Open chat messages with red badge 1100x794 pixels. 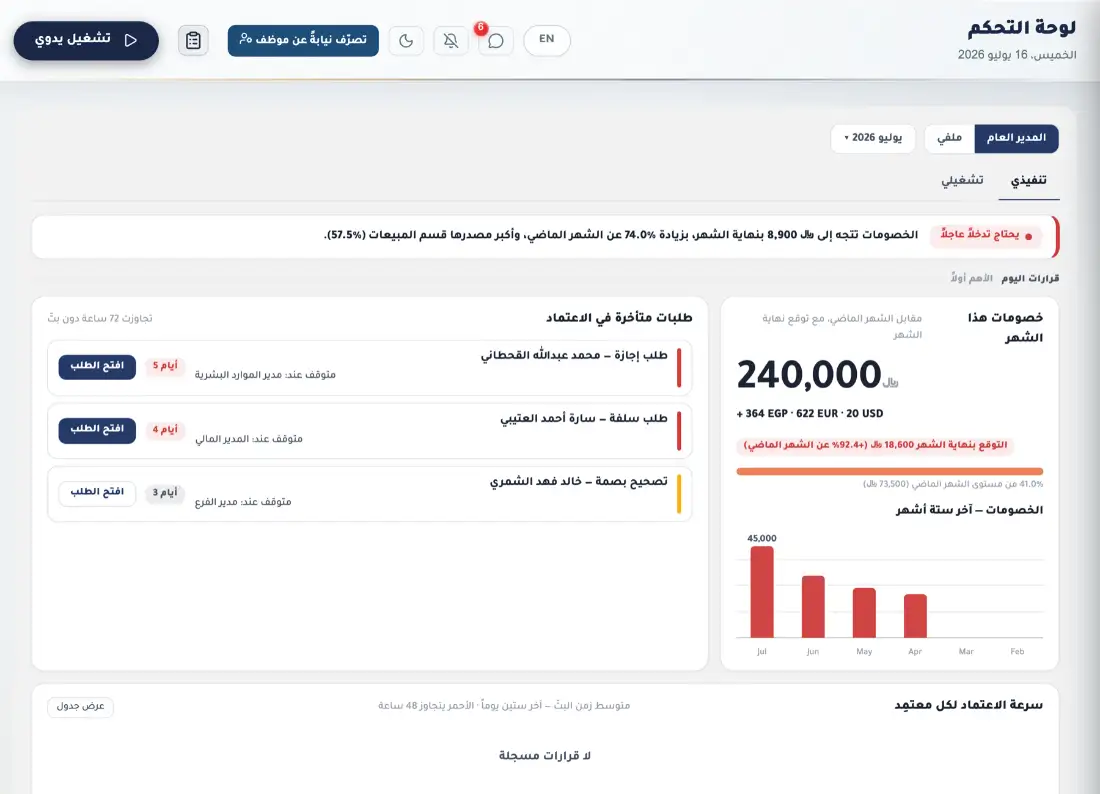click(496, 40)
